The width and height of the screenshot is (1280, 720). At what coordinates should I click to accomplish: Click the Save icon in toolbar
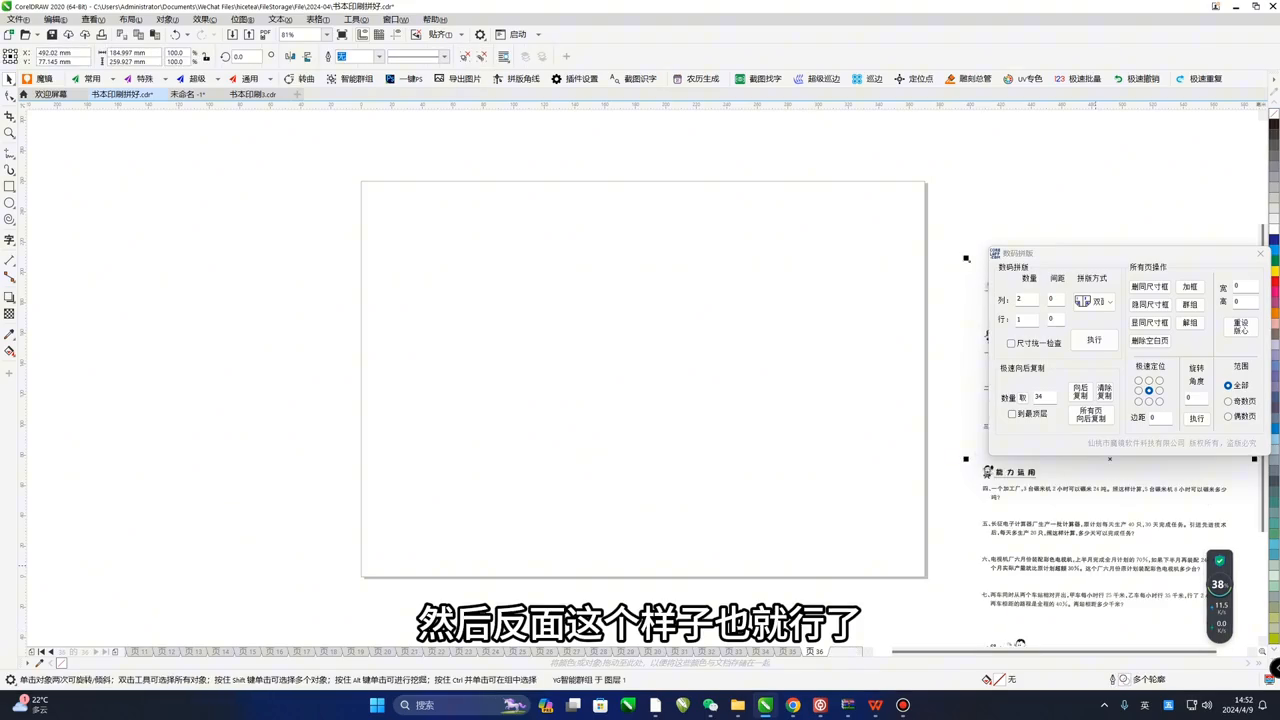pyautogui.click(x=52, y=35)
